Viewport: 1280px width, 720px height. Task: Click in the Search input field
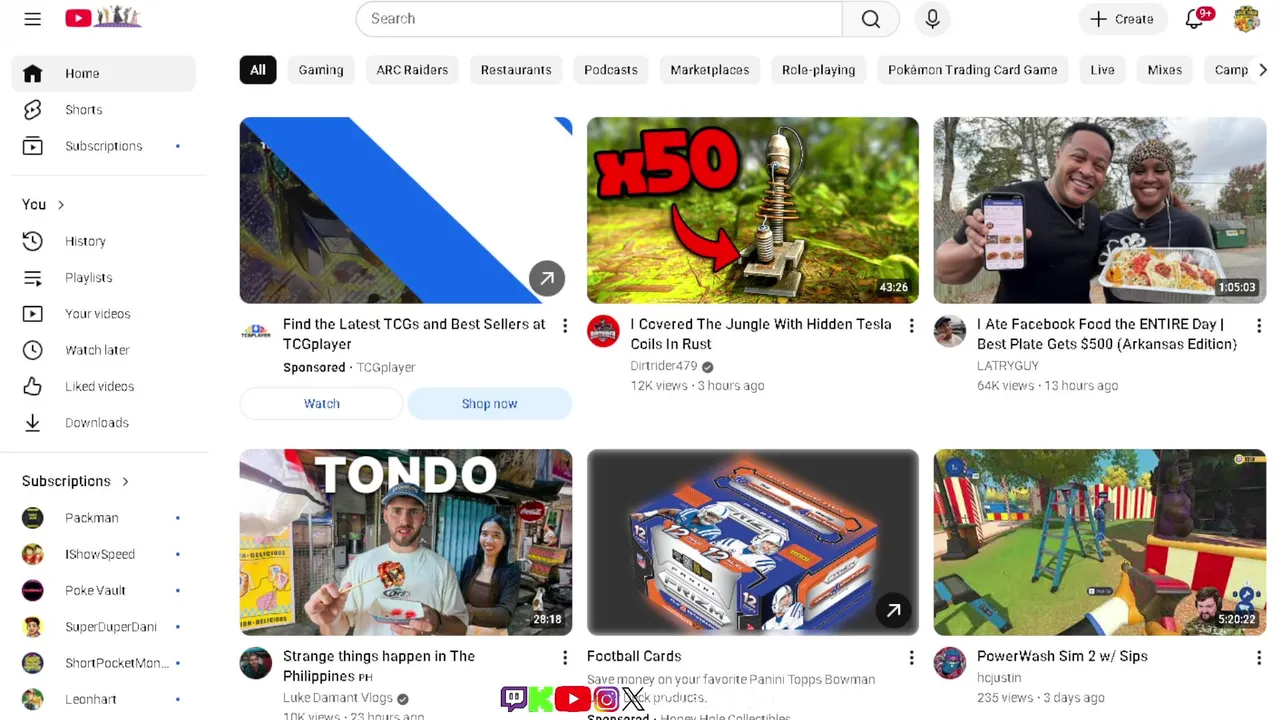point(600,19)
